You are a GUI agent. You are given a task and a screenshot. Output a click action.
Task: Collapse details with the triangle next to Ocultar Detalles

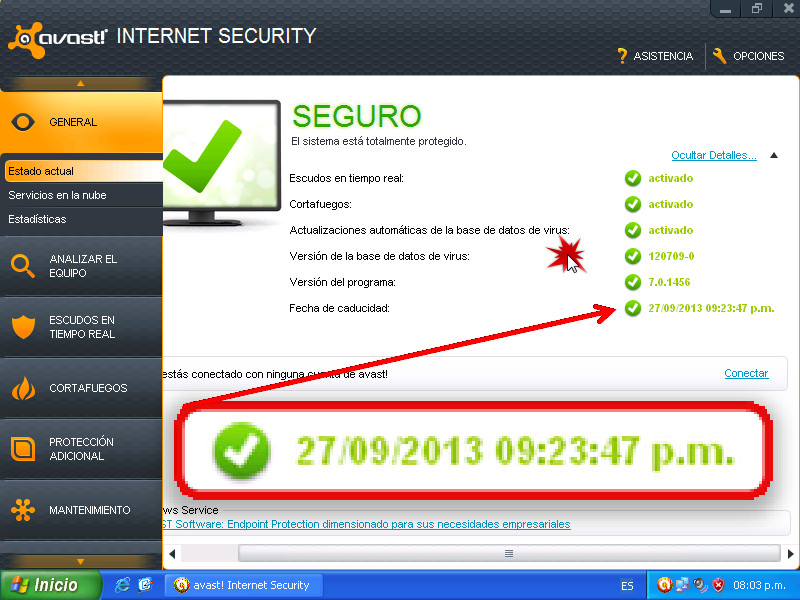tap(774, 155)
